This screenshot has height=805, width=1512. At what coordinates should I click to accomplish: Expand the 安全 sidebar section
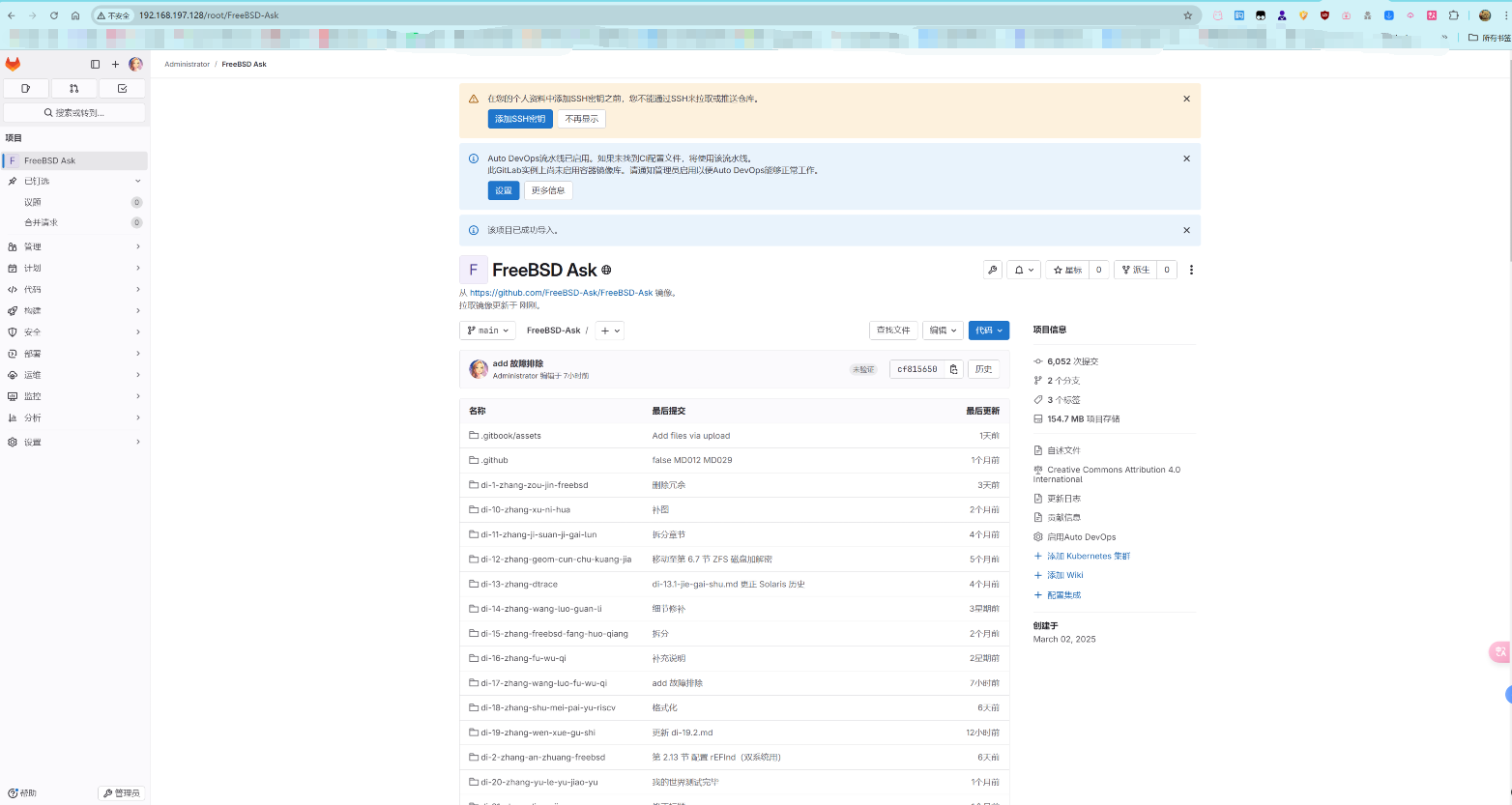click(x=74, y=331)
